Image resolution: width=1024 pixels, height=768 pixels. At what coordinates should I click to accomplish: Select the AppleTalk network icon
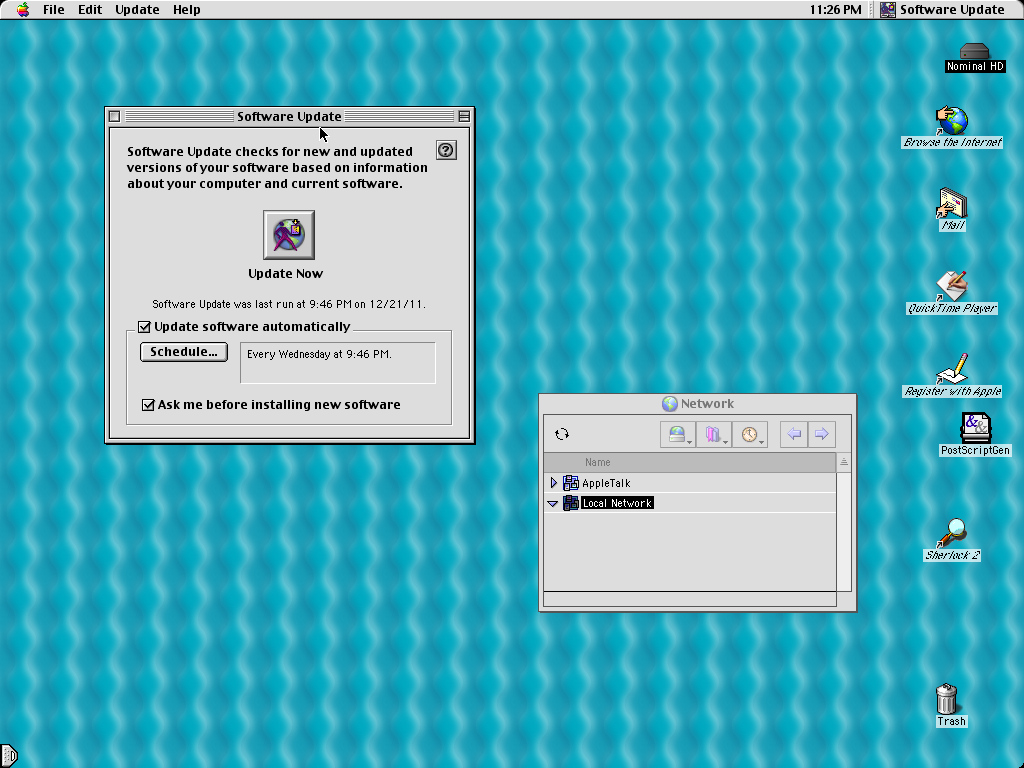[x=571, y=483]
